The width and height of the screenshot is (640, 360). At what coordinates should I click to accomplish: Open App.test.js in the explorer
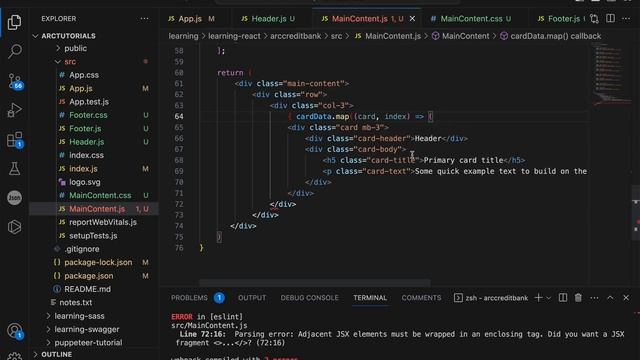89,102
